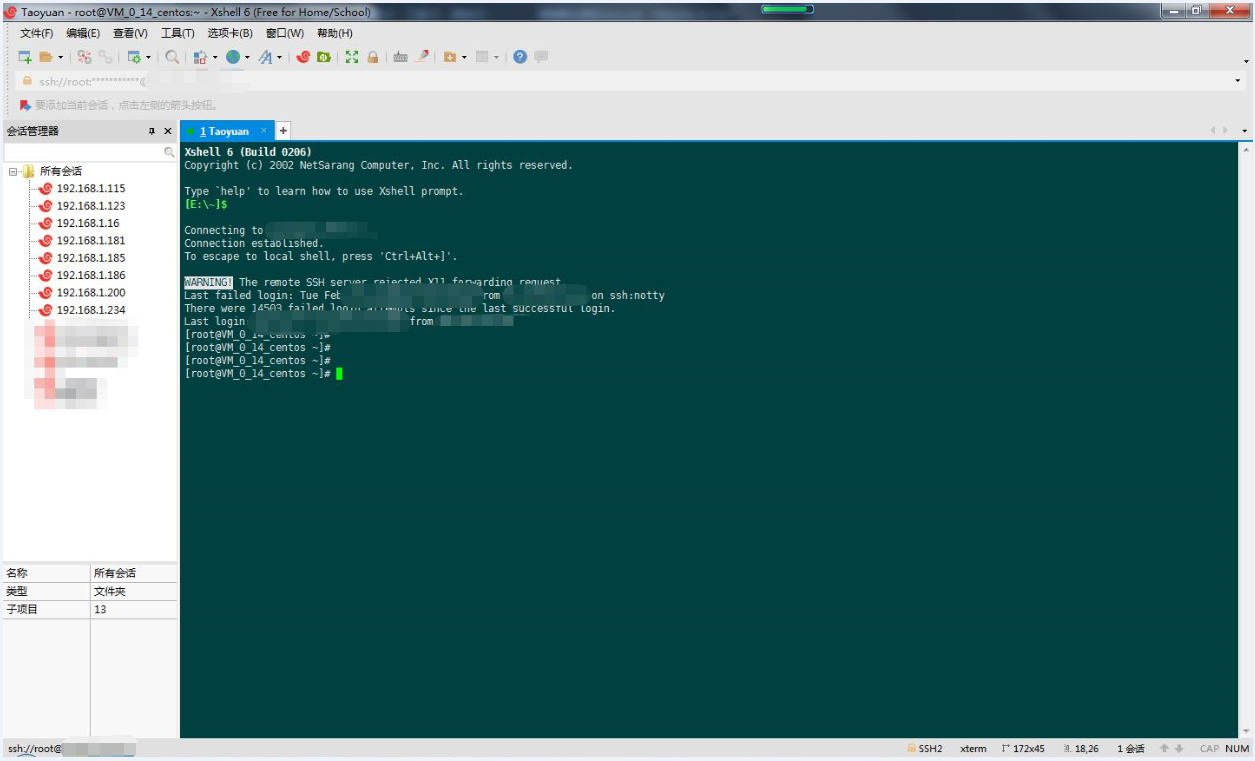Screen dimensions: 1255x761
Task: Open dropdown next to properties gear icon
Action: 148,58
